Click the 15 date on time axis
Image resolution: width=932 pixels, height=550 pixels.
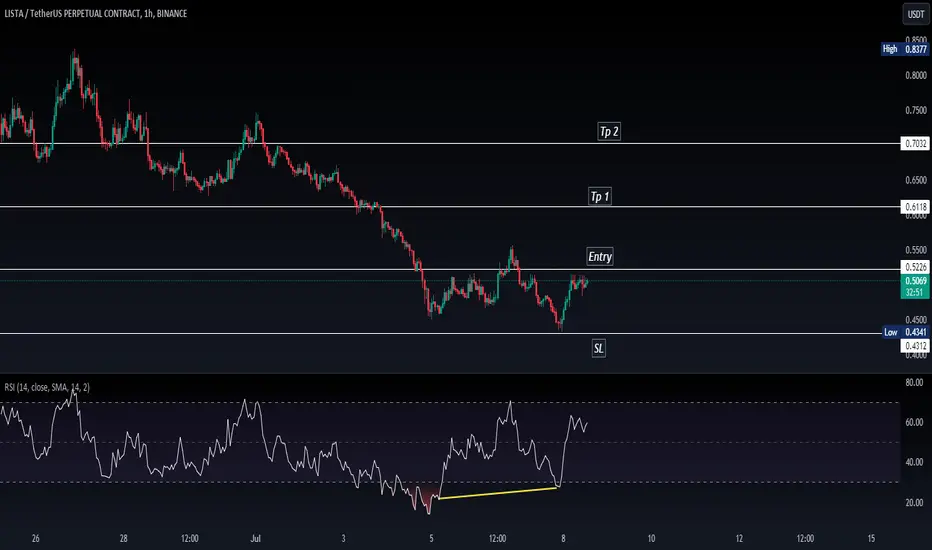pos(871,539)
